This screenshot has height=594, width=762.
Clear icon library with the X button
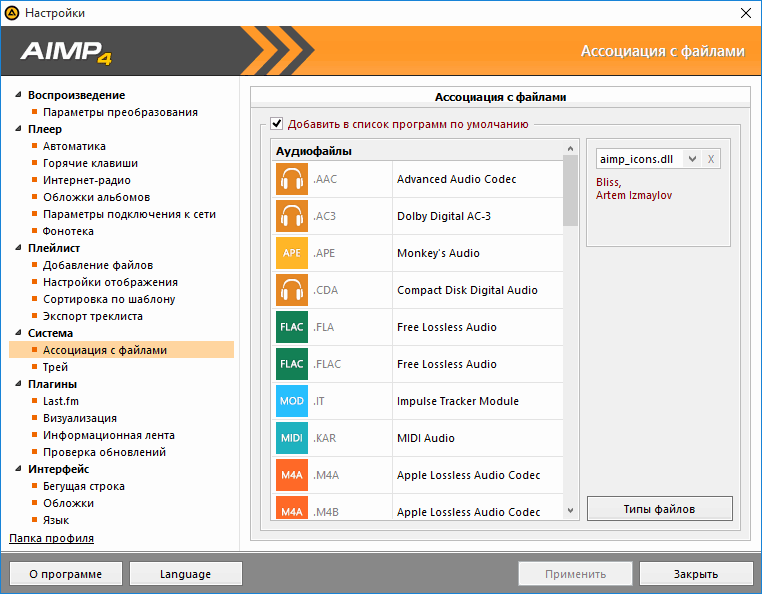(711, 159)
